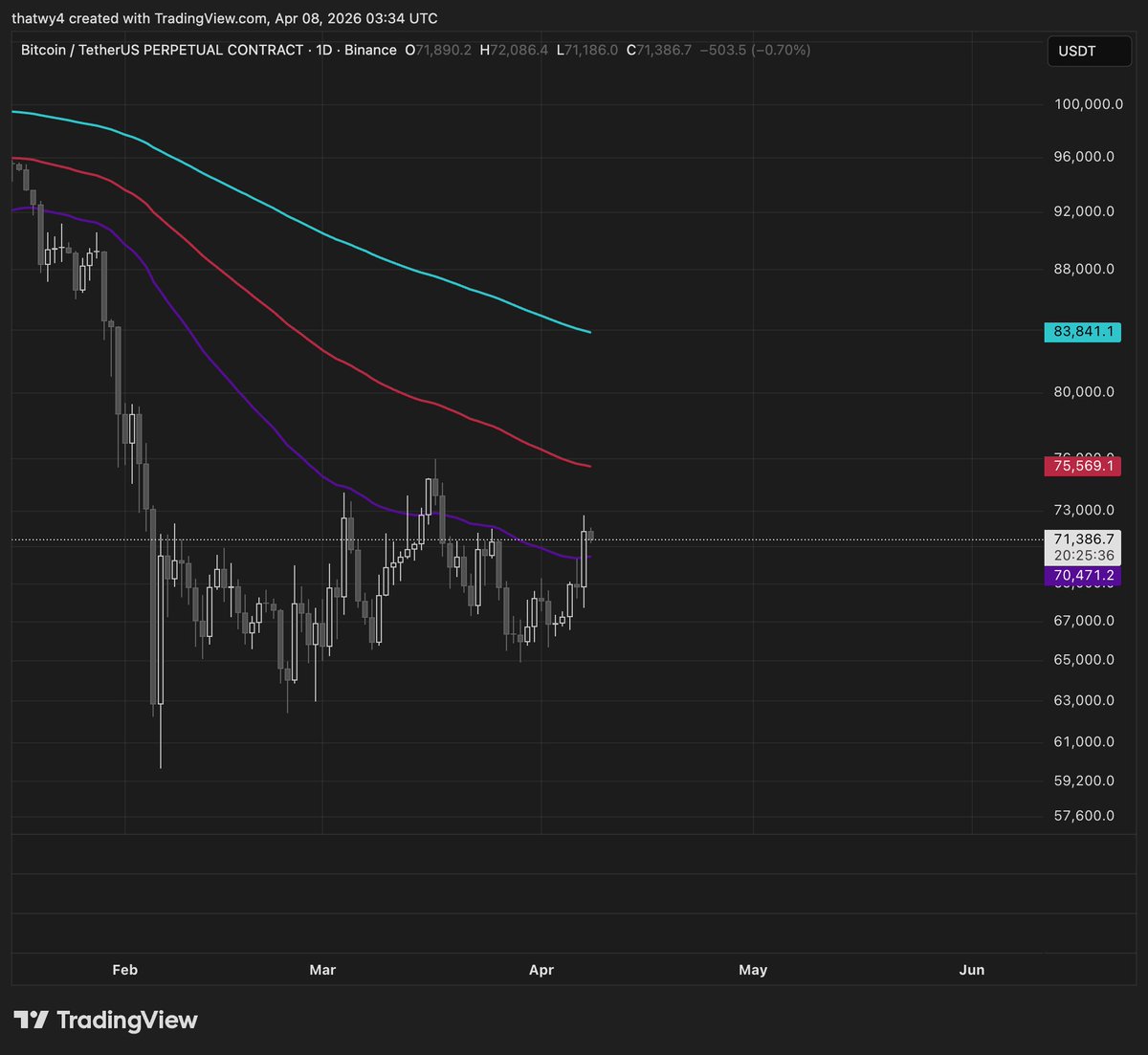Click the 57,600.0 price axis label
The image size is (1148, 1055).
[x=1084, y=816]
